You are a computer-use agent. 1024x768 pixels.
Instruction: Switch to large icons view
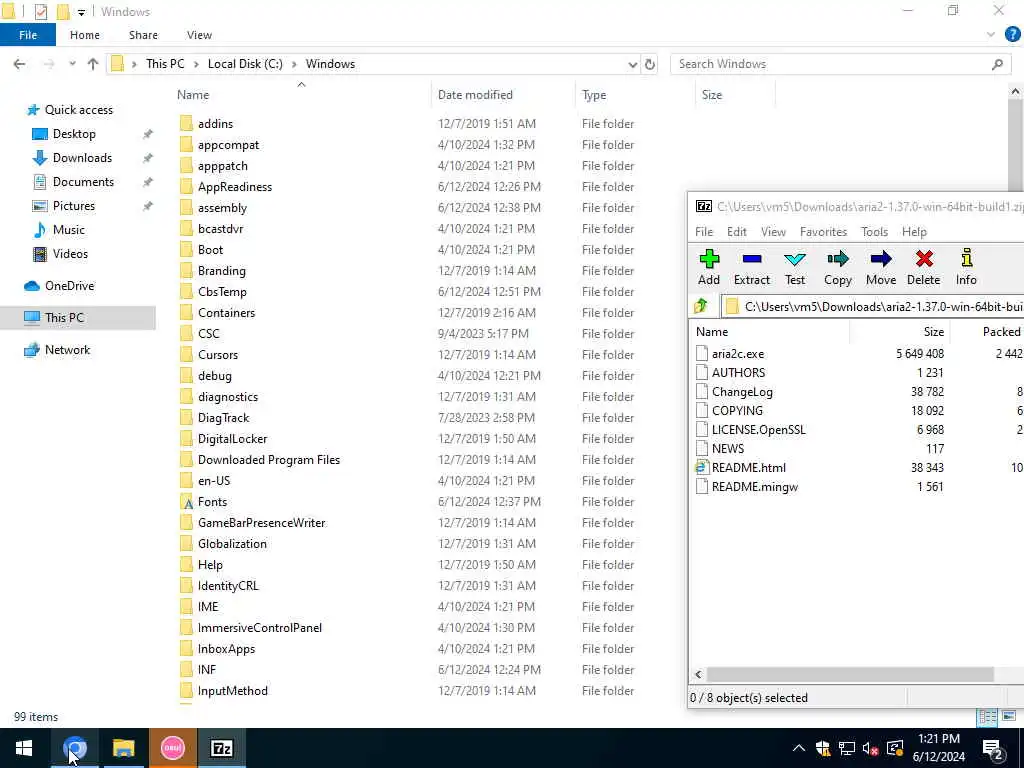(1009, 716)
